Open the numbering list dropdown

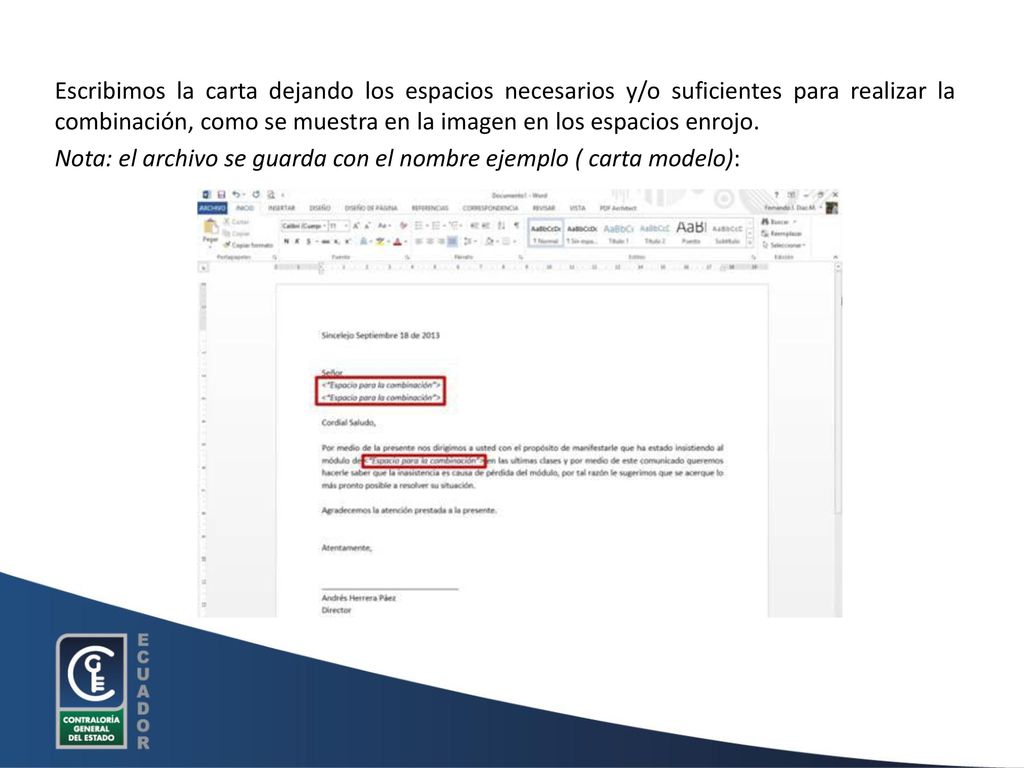443,226
